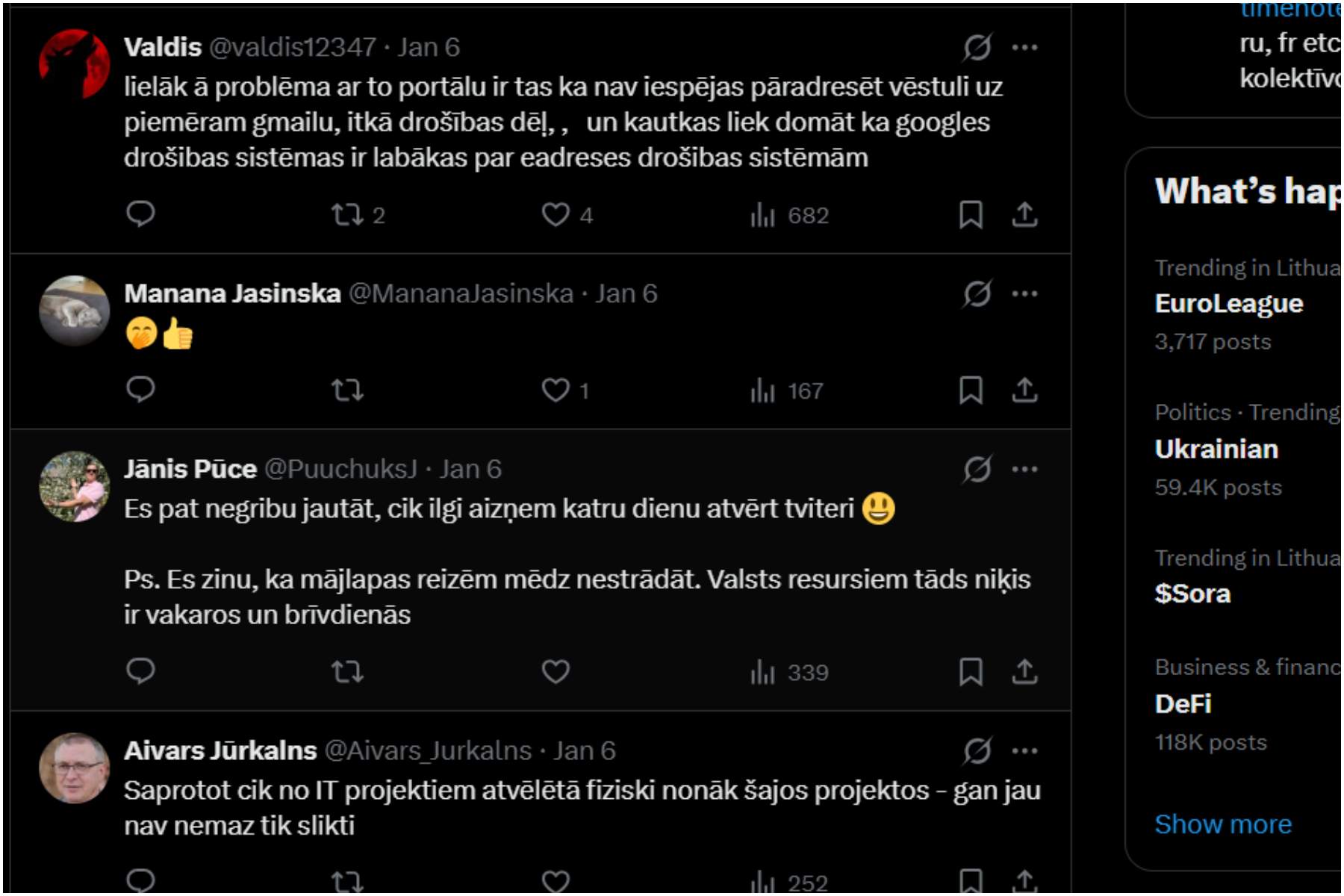Bookmark Jānis Pūce's post
Image resolution: width=1344 pixels, height=896 pixels.
point(971,672)
